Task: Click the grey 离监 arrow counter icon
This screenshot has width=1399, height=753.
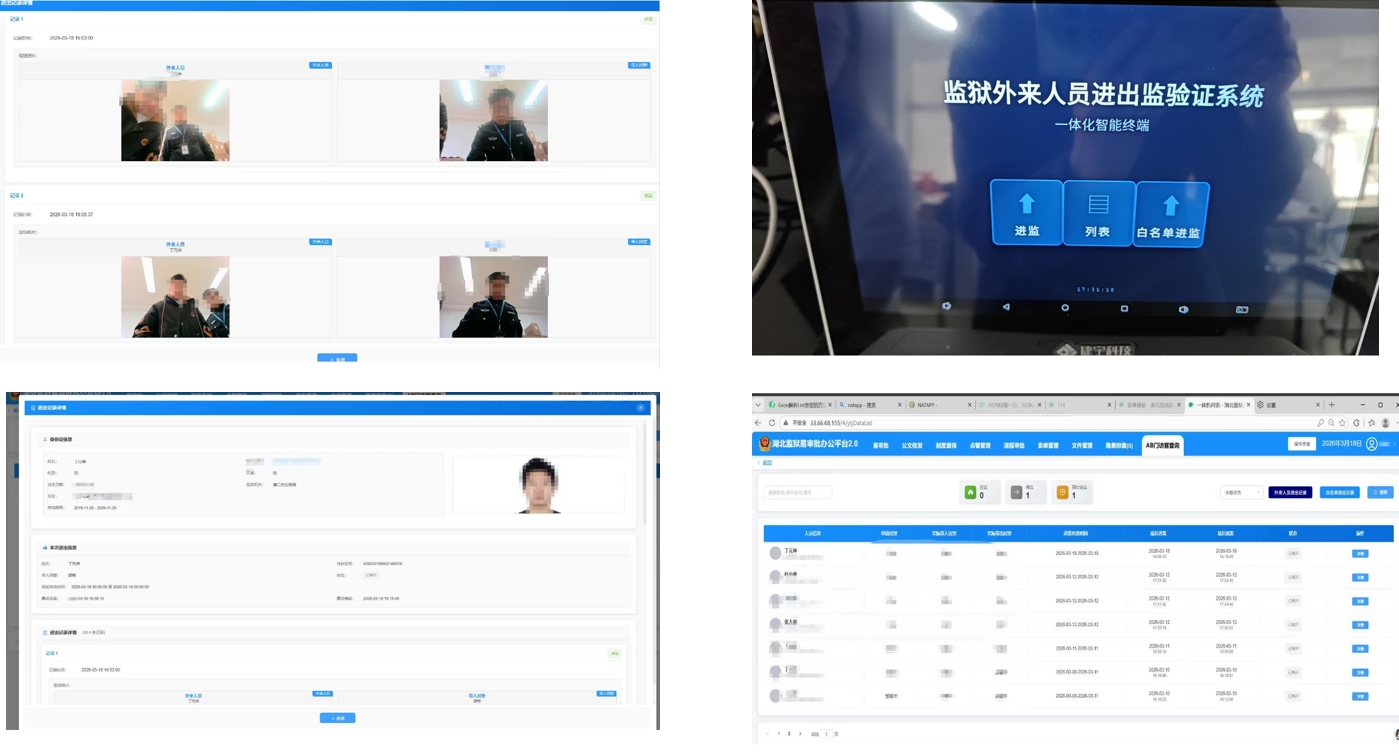Action: point(1016,492)
